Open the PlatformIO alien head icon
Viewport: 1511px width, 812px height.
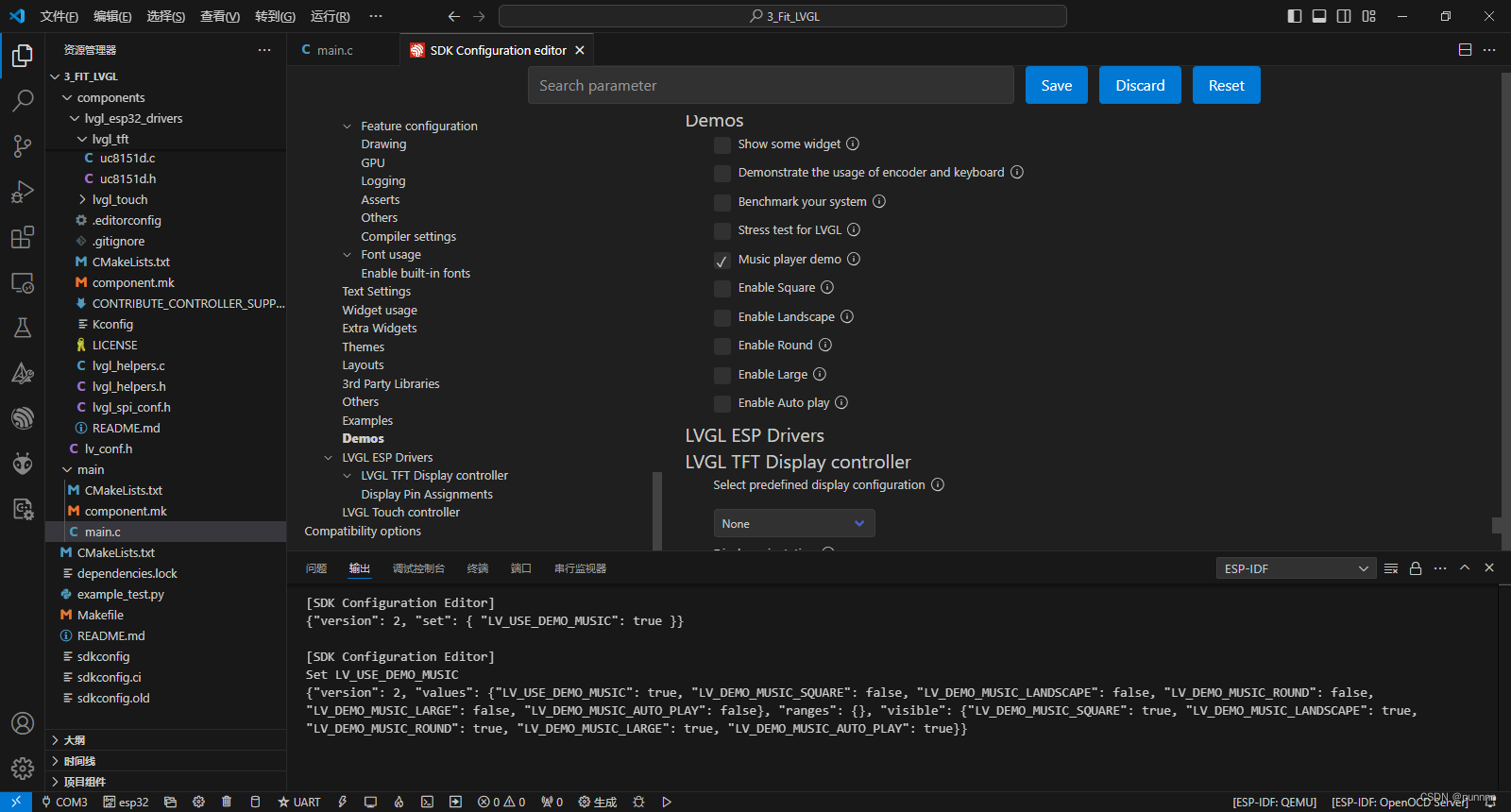(x=23, y=464)
